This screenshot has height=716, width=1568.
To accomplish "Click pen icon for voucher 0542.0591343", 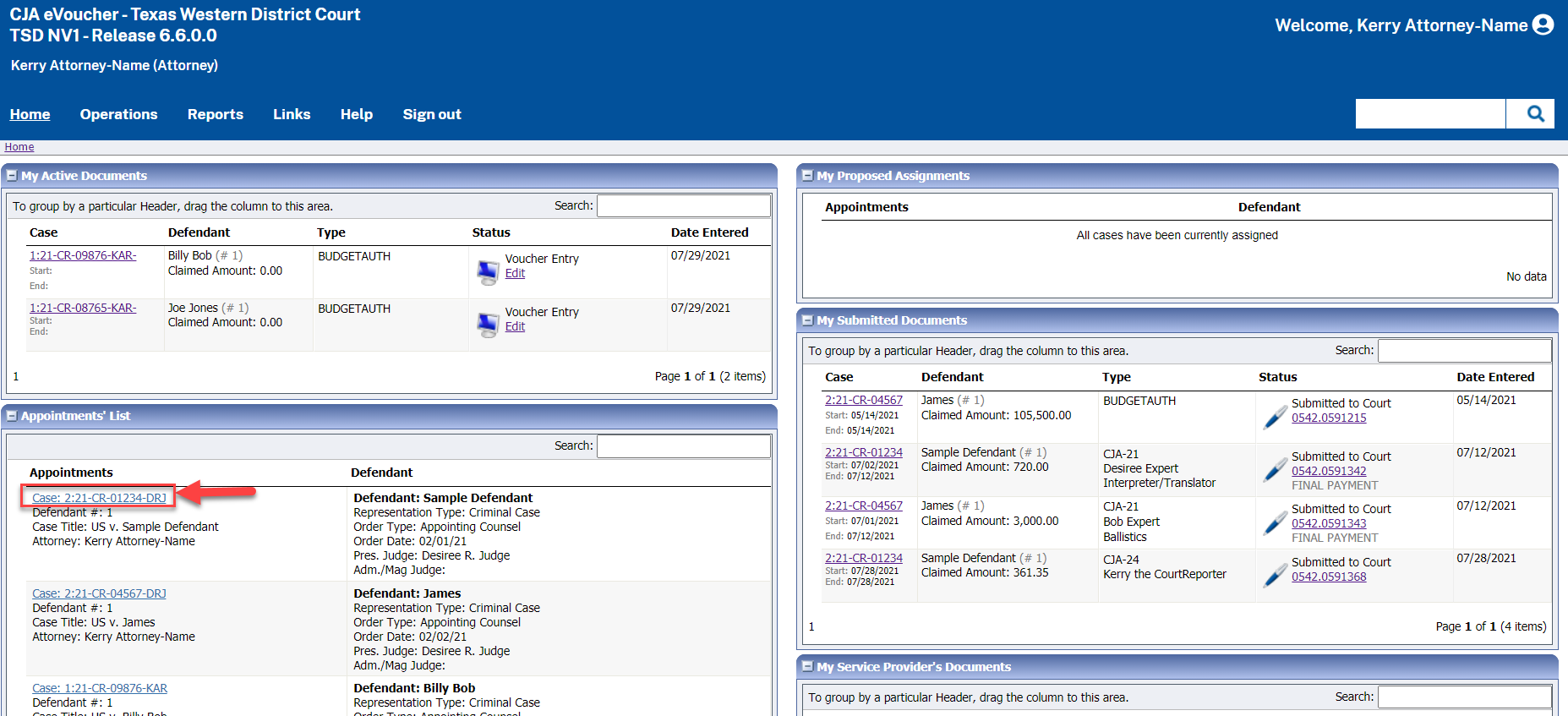I will pyautogui.click(x=1275, y=522).
